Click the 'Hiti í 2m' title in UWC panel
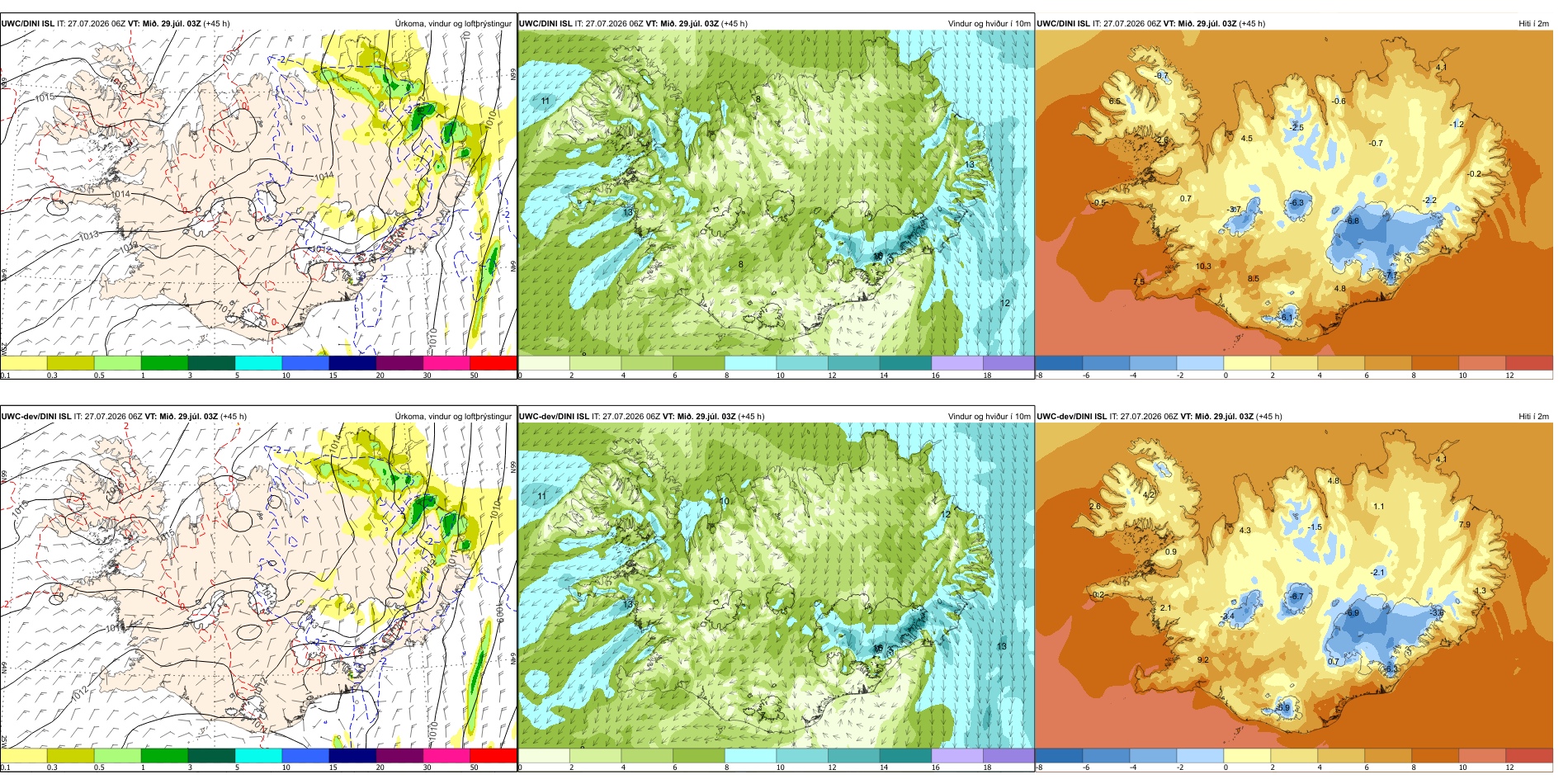This screenshot has height=784, width=1568. [x=1533, y=24]
